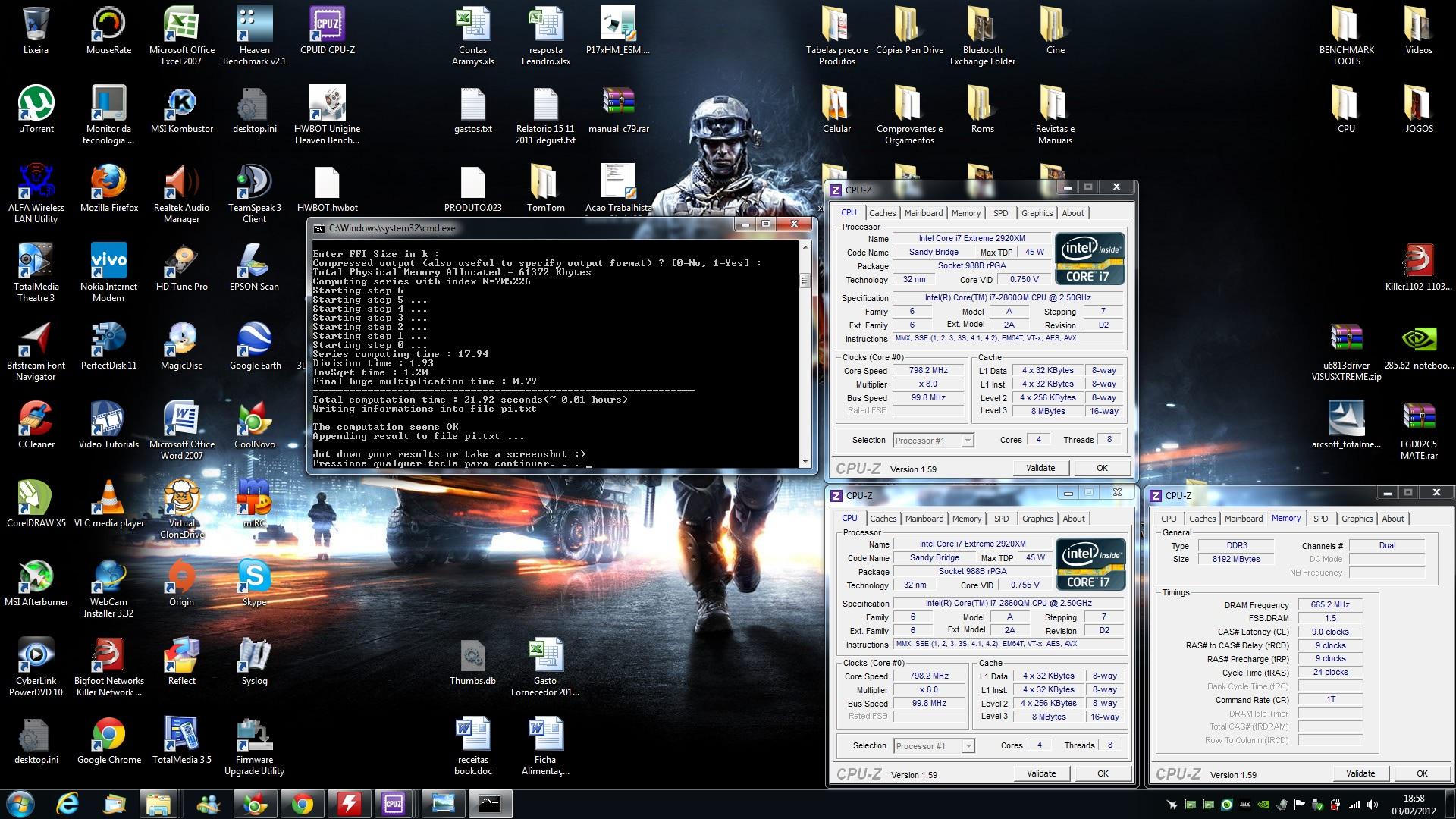Image resolution: width=1456 pixels, height=819 pixels.
Task: Switch to cmd.exe taskbar button
Action: tap(489, 804)
